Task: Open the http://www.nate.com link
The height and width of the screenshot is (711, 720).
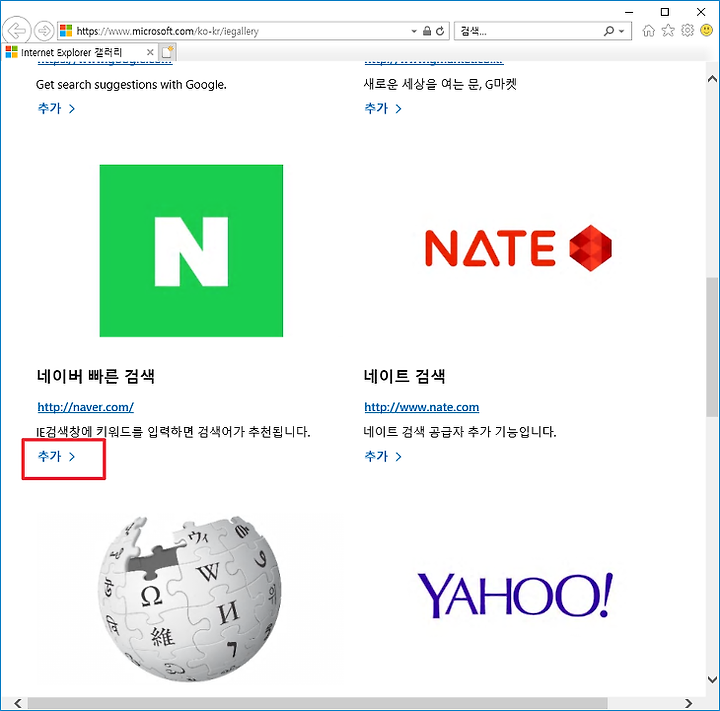Action: (422, 407)
